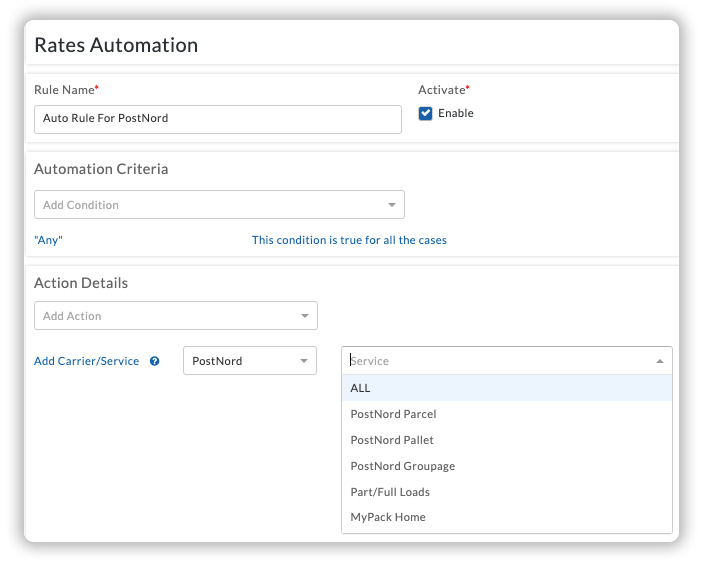Open the Add Action dropdown
Screen dimensions: 702x567
coord(176,316)
